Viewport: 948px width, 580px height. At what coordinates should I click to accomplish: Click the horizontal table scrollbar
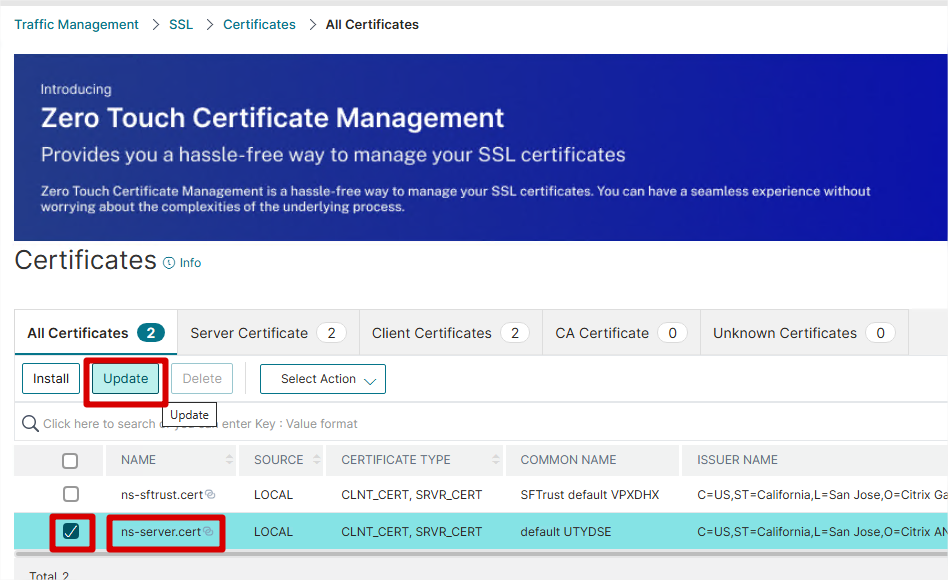[481, 553]
